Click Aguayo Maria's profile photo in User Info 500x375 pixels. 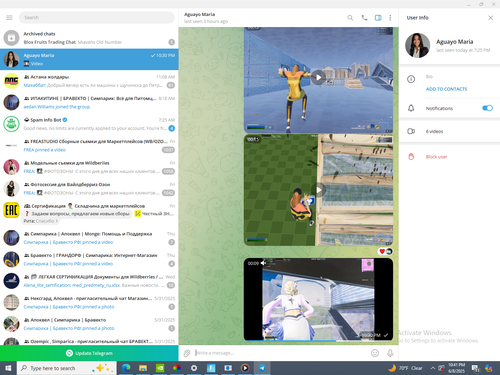(x=417, y=45)
